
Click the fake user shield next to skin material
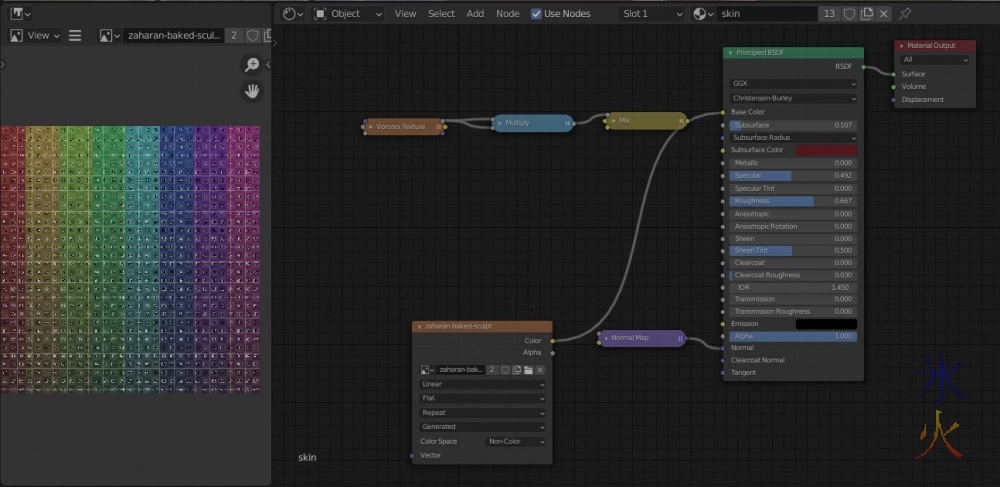850,14
